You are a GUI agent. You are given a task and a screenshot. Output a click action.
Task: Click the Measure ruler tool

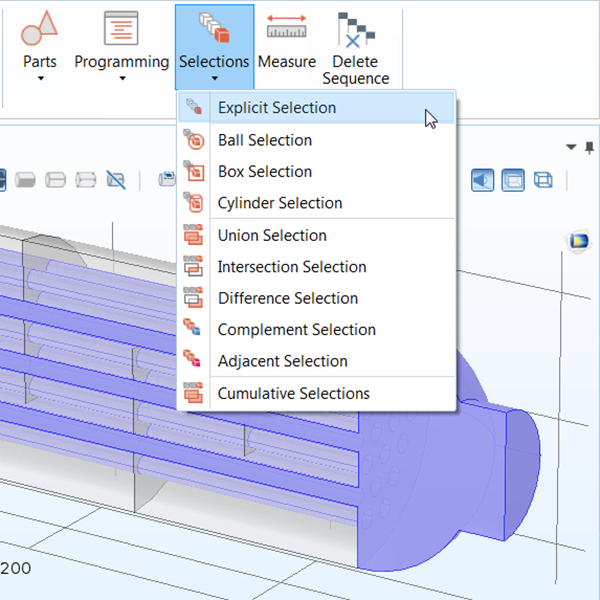[x=286, y=46]
